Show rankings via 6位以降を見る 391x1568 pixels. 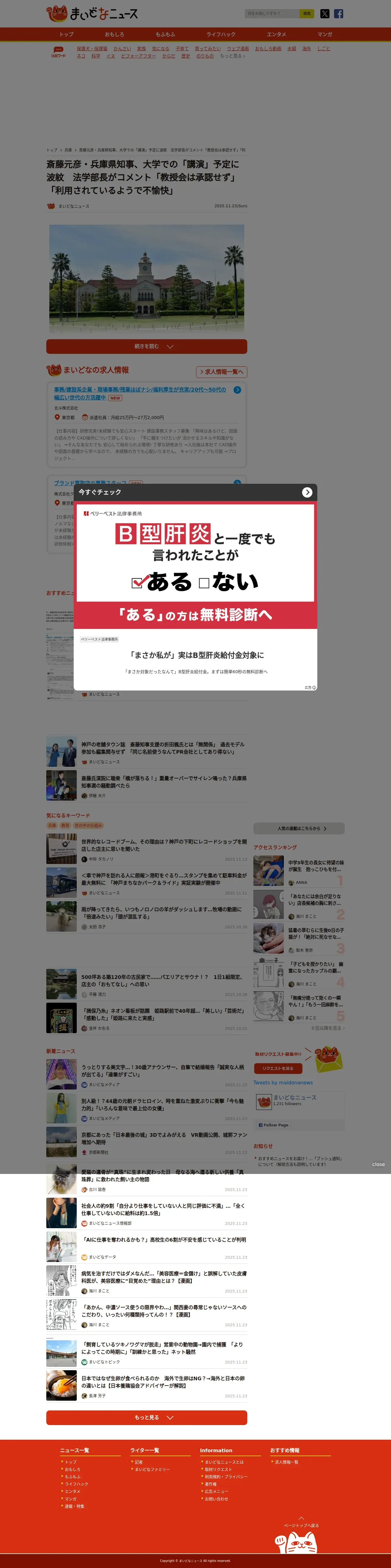pyautogui.click(x=328, y=1028)
